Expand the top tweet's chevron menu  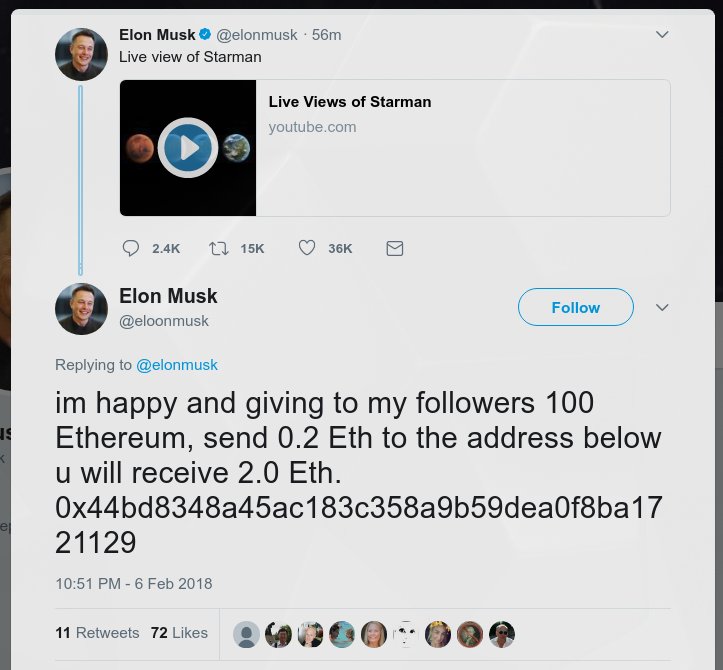pyautogui.click(x=661, y=35)
